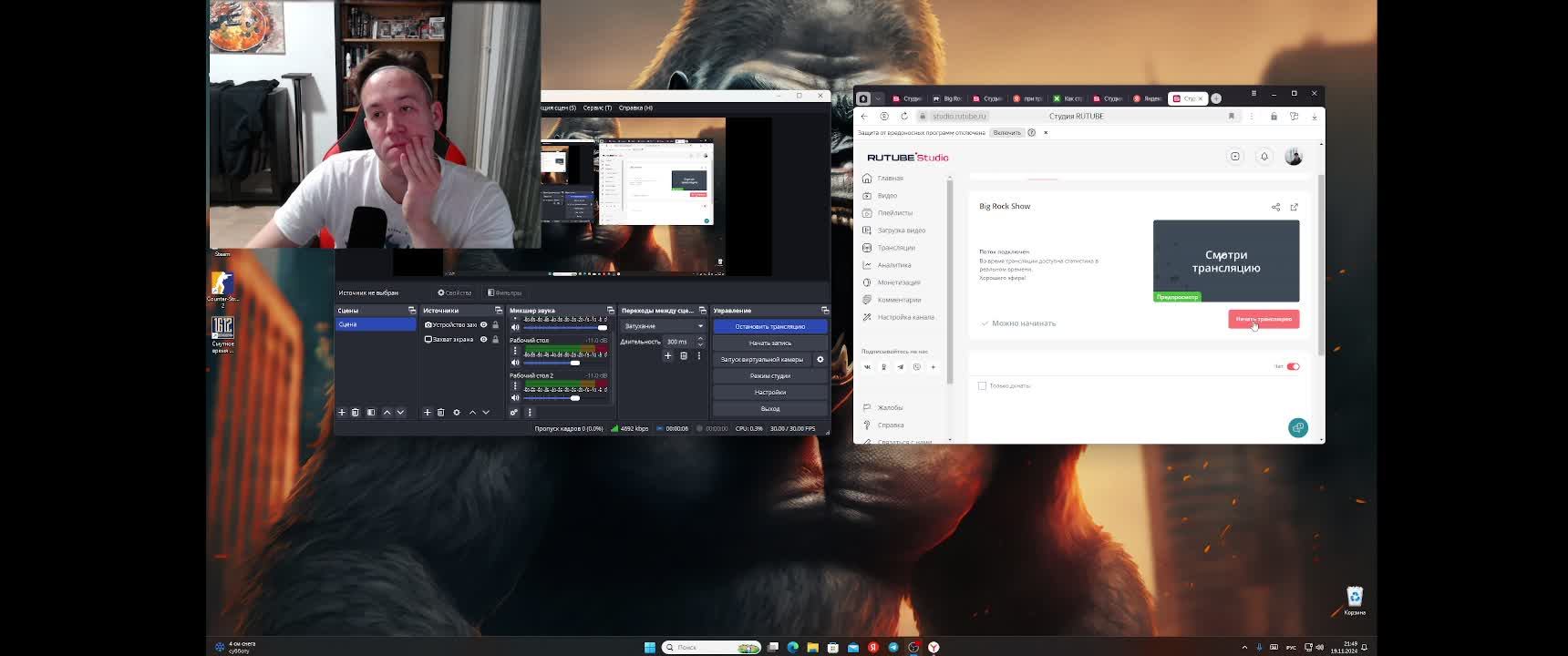Open RUTUBE add video icon in header
This screenshot has width=1568, height=656.
point(1235,157)
